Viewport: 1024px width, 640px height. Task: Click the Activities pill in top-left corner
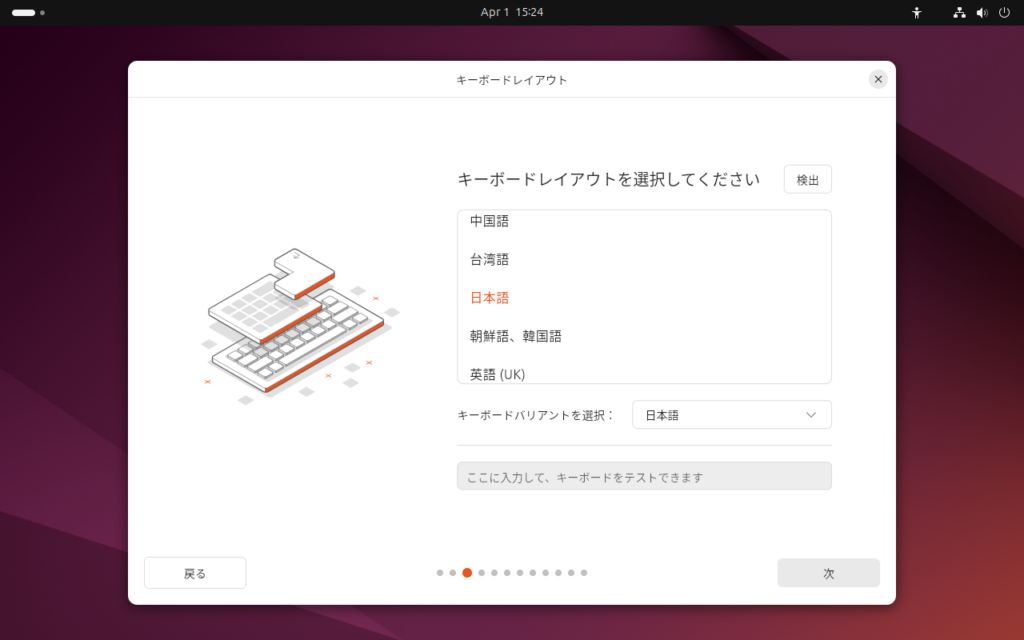pos(24,13)
